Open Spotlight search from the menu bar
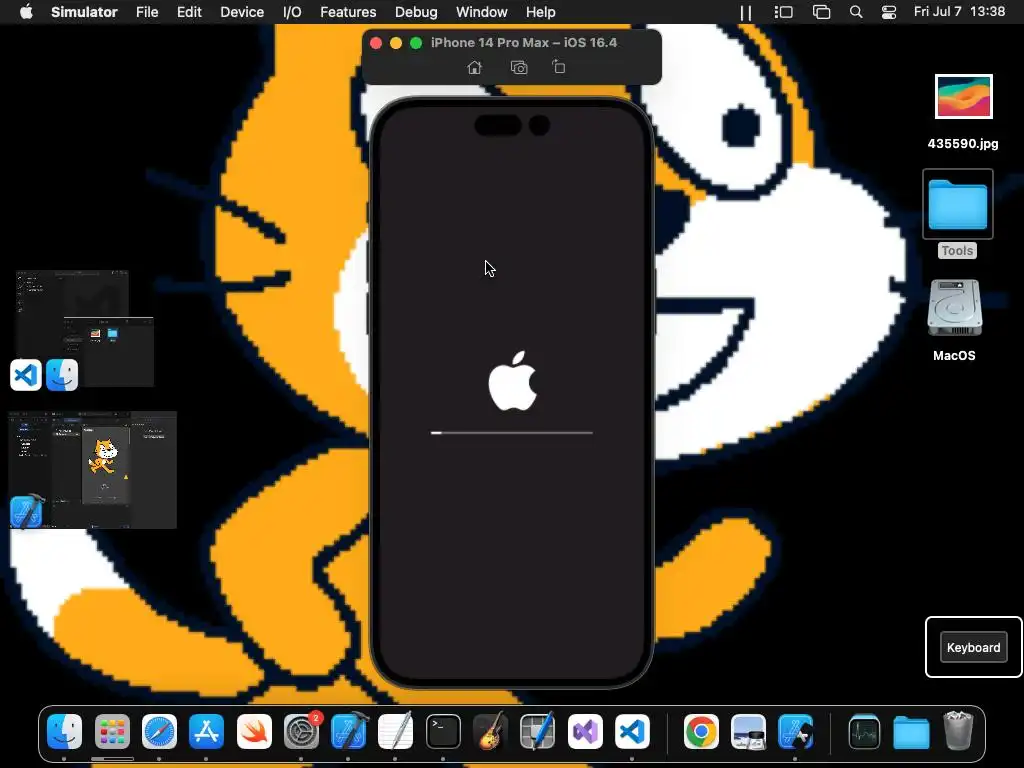Screen dimensions: 1024x768 tap(856, 12)
